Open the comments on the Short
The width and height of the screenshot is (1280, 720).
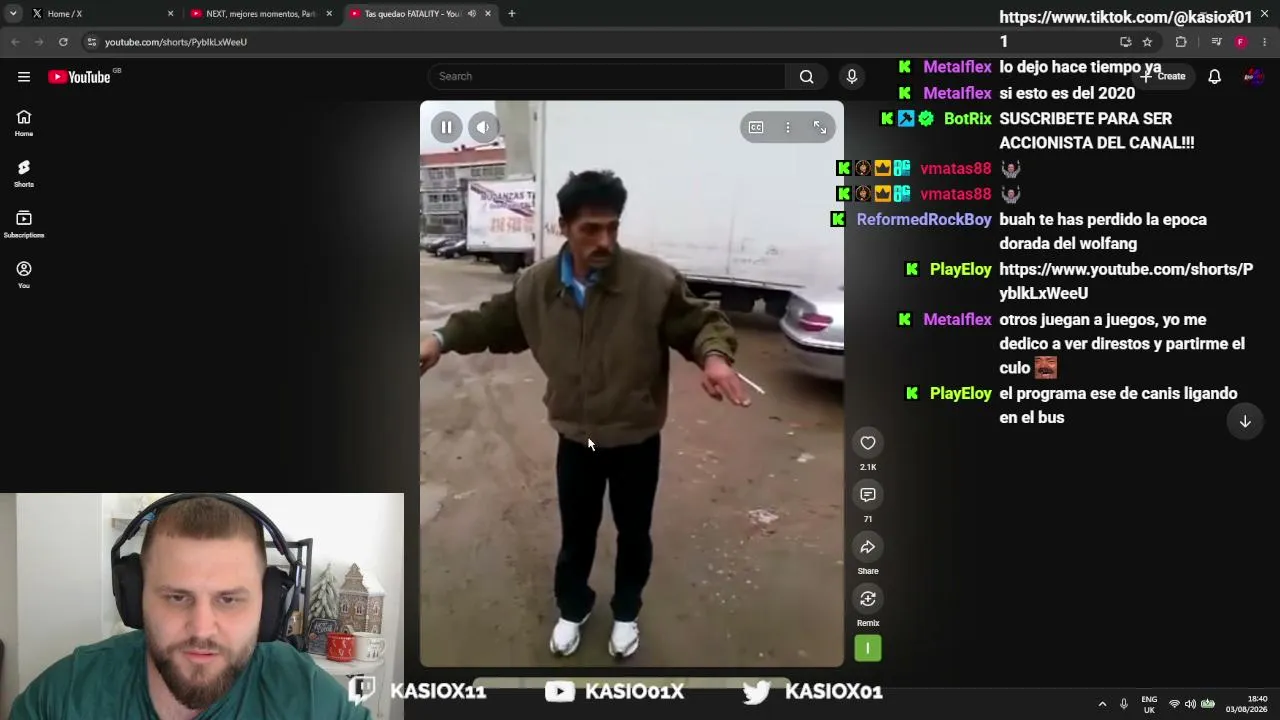point(868,495)
